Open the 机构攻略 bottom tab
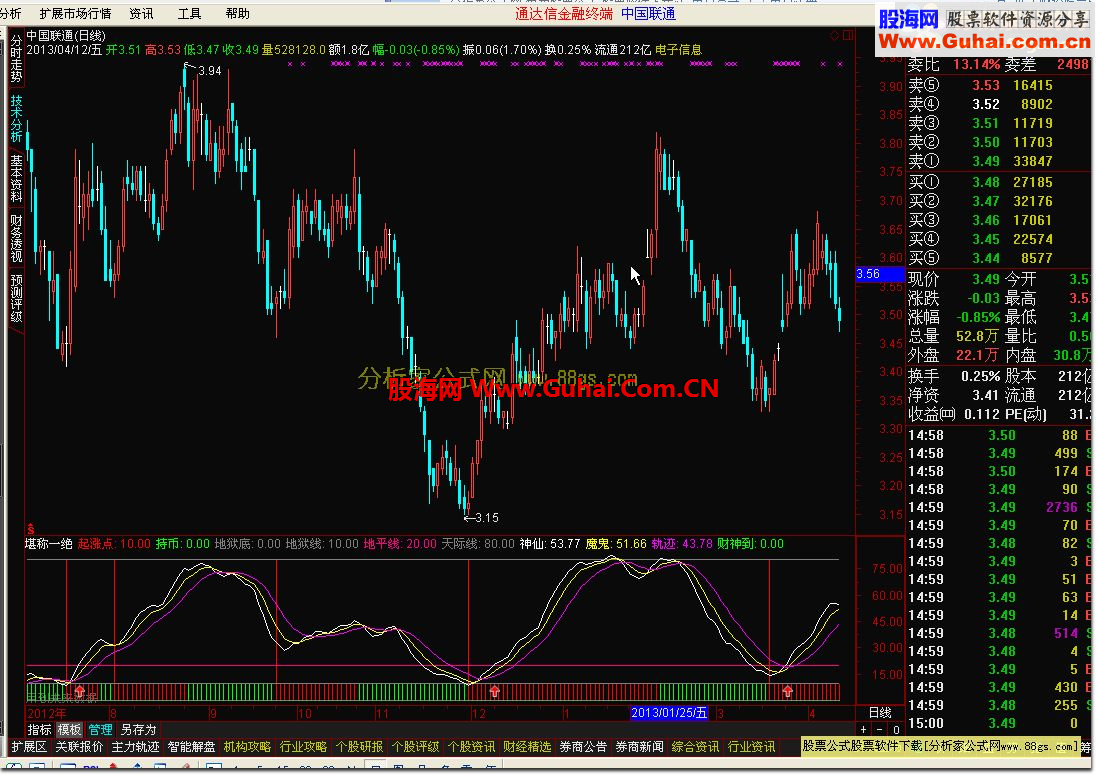The image size is (1097, 775). click(x=247, y=747)
